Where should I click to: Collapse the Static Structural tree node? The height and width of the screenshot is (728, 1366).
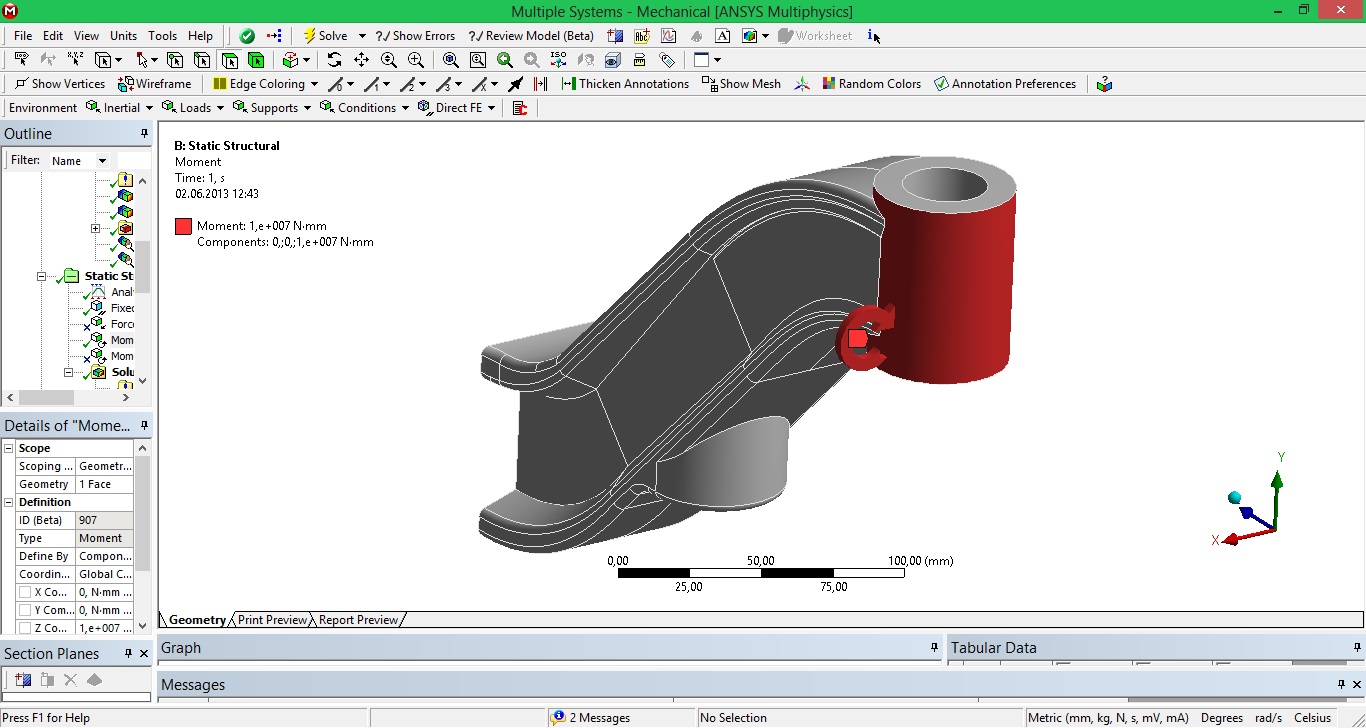point(42,276)
